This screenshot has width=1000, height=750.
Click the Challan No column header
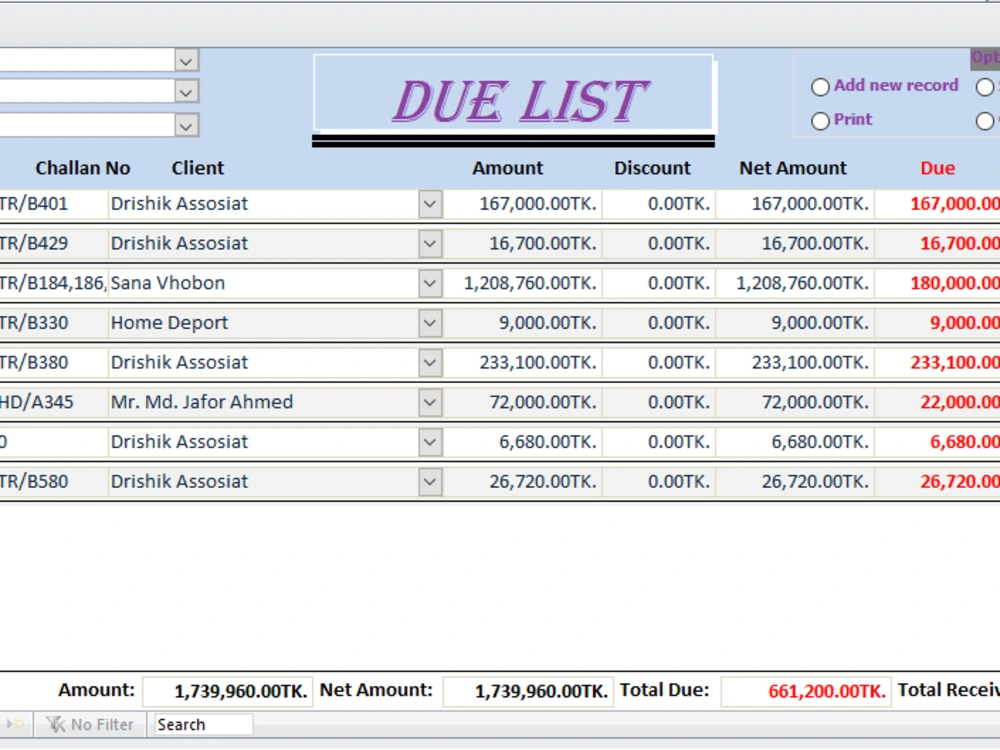pos(83,168)
